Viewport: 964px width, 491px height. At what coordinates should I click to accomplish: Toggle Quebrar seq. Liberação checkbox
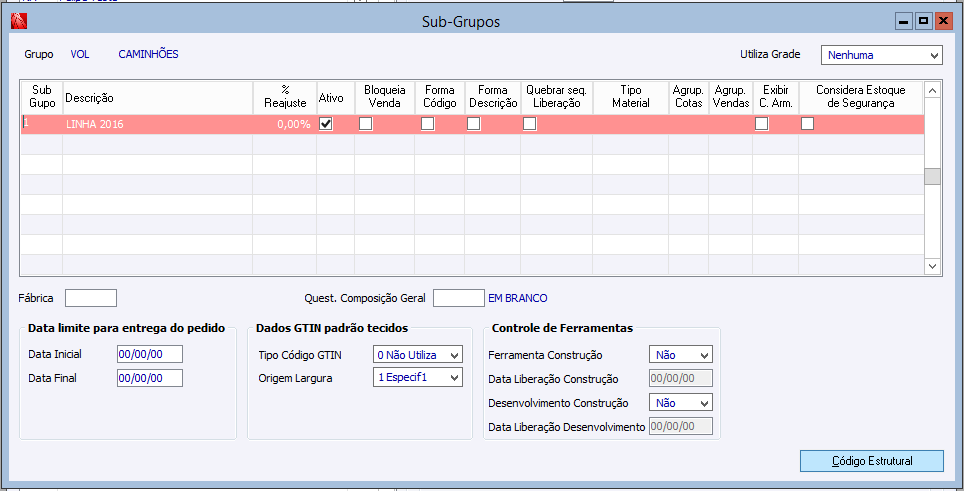[x=530, y=124]
